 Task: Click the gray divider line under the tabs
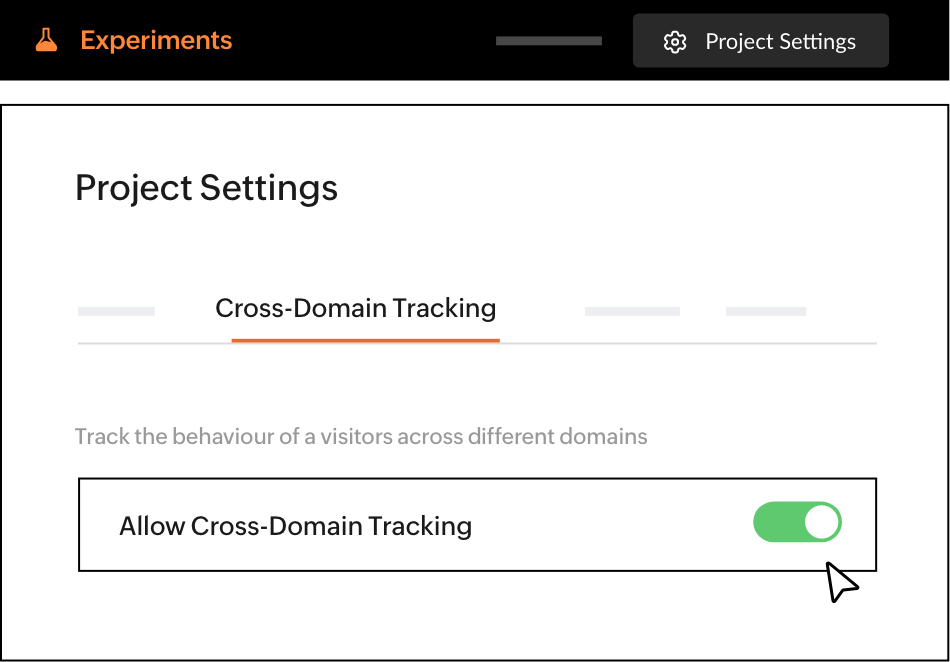coord(690,343)
